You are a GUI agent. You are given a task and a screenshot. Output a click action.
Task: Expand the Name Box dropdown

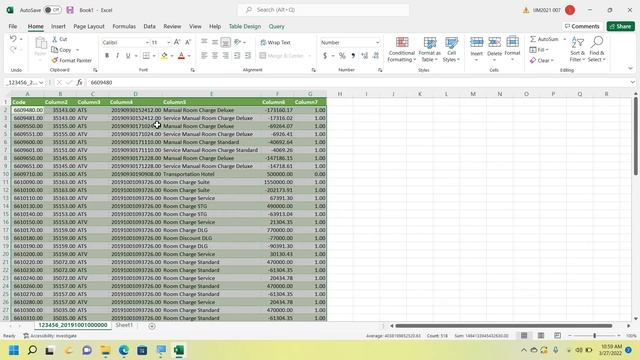click(x=41, y=82)
